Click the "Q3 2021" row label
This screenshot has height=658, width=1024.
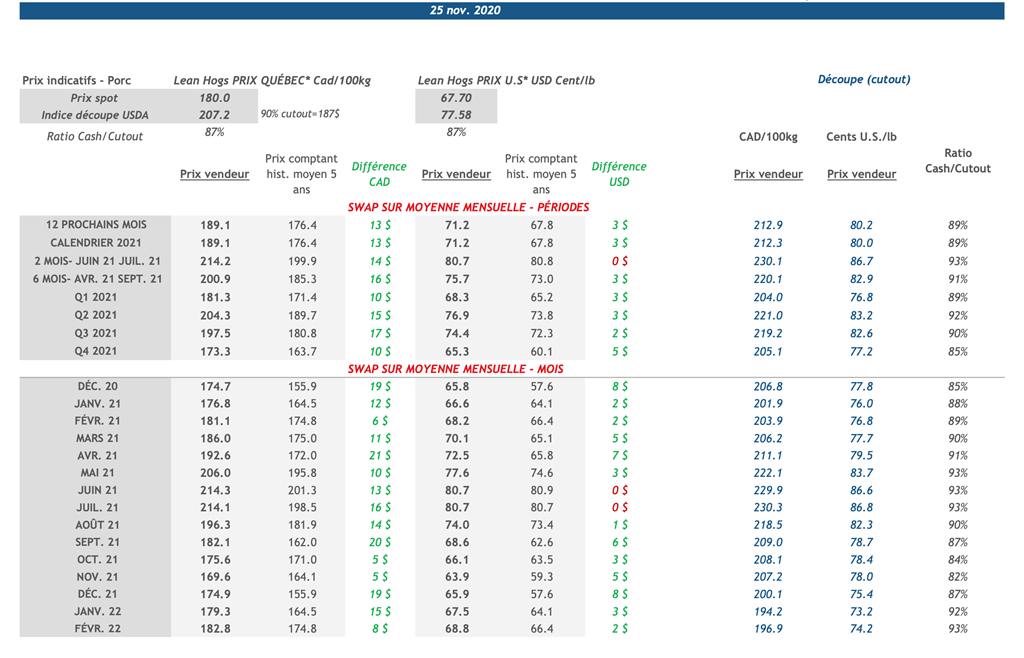tap(97, 333)
